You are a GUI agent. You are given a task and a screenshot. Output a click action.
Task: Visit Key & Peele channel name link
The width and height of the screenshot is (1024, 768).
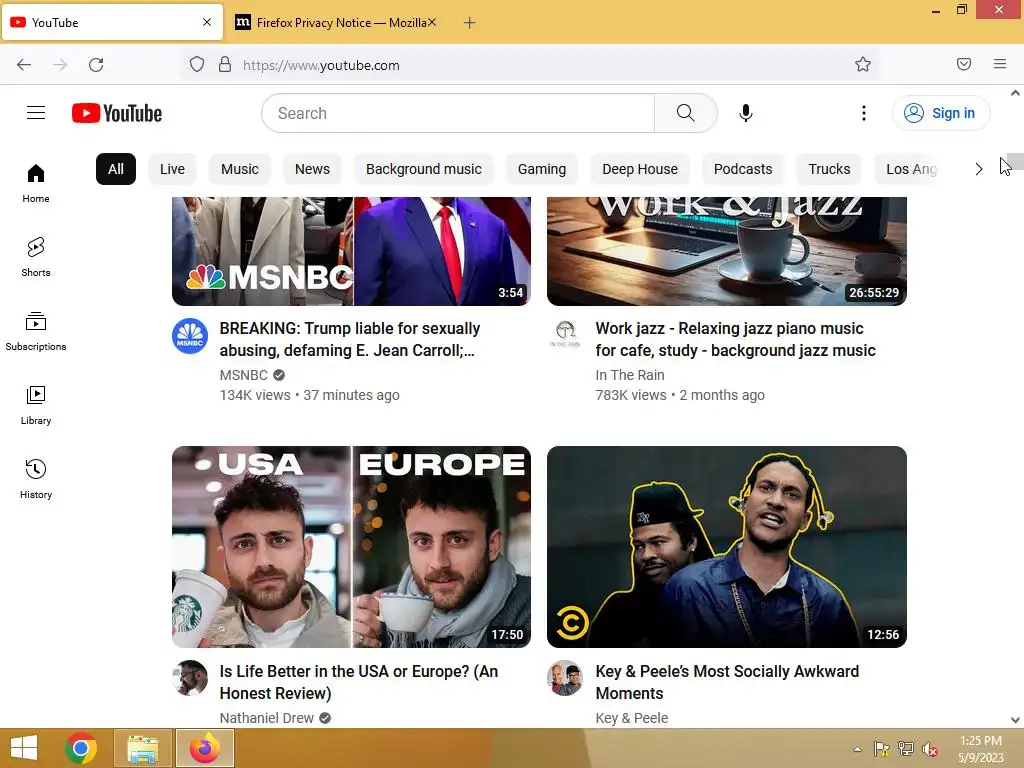click(x=632, y=718)
